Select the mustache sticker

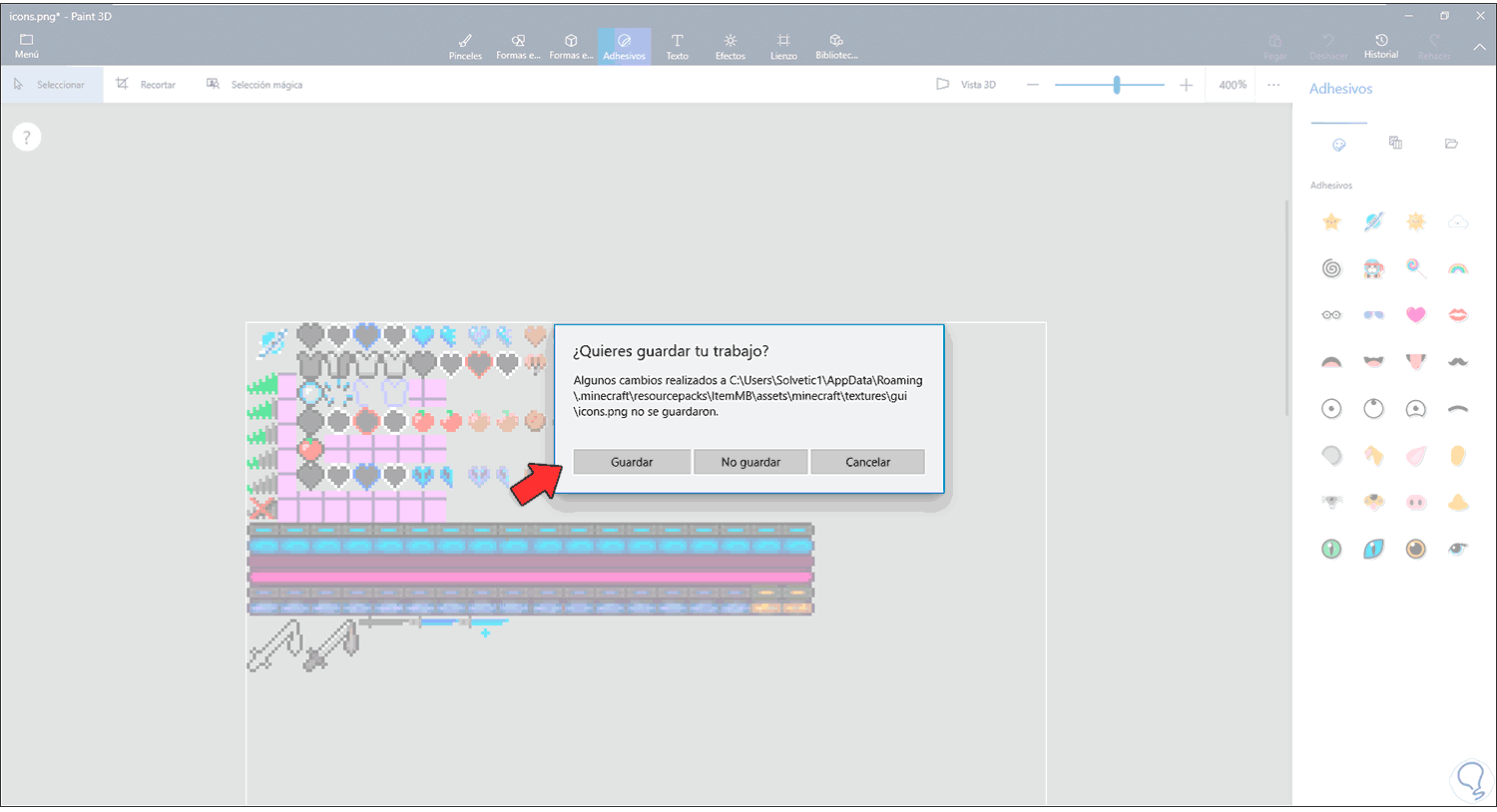point(1458,361)
